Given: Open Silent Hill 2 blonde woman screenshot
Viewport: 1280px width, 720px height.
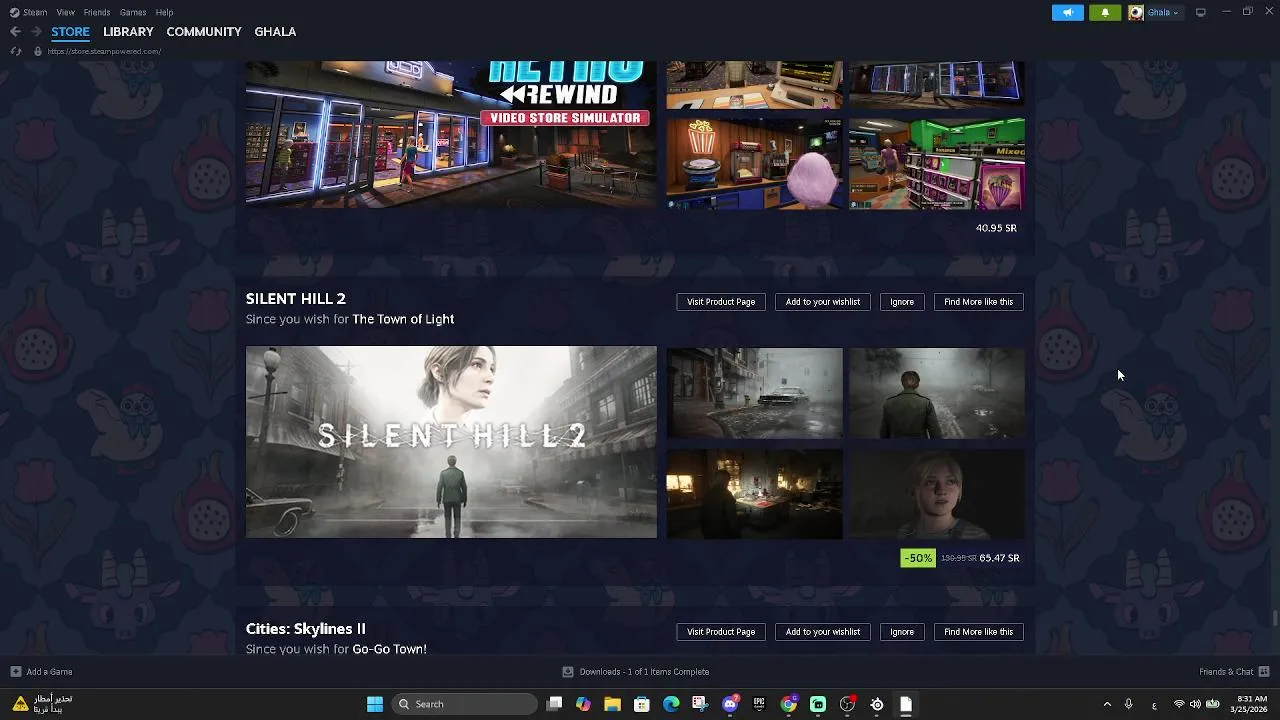Looking at the screenshot, I should pyautogui.click(x=937, y=494).
